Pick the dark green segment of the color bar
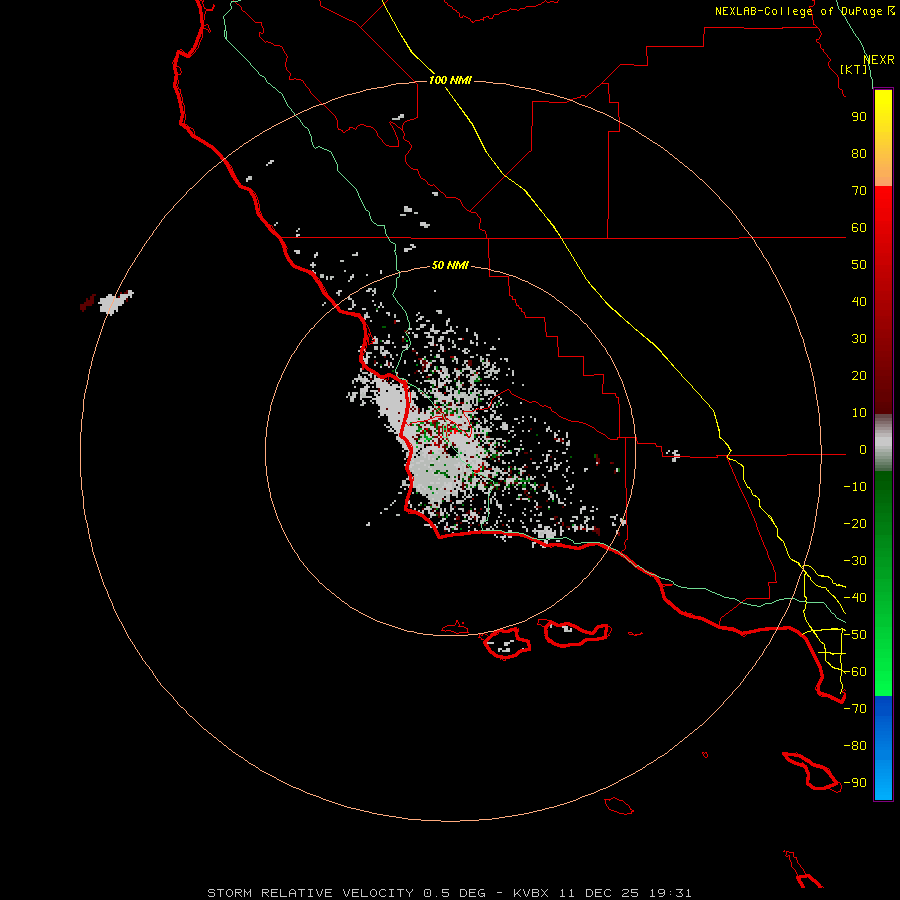Viewport: 900px width, 900px height. 883,505
